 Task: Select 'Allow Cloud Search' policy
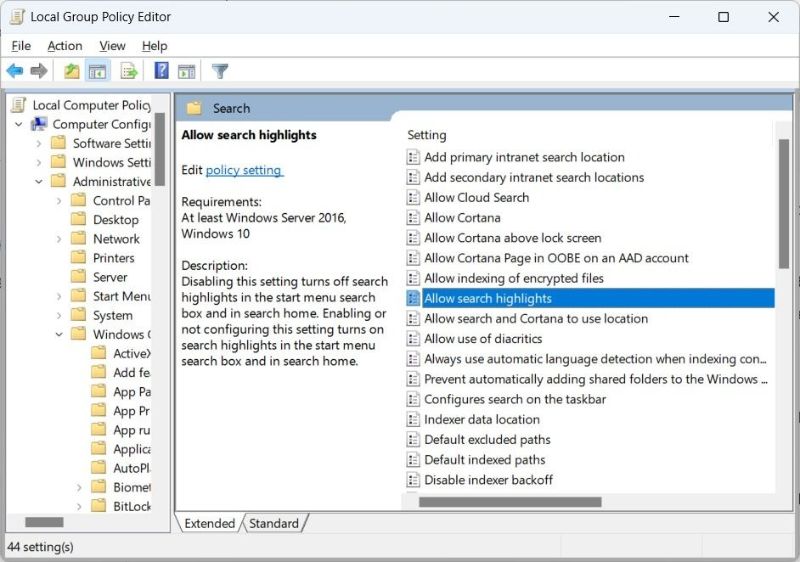point(476,198)
